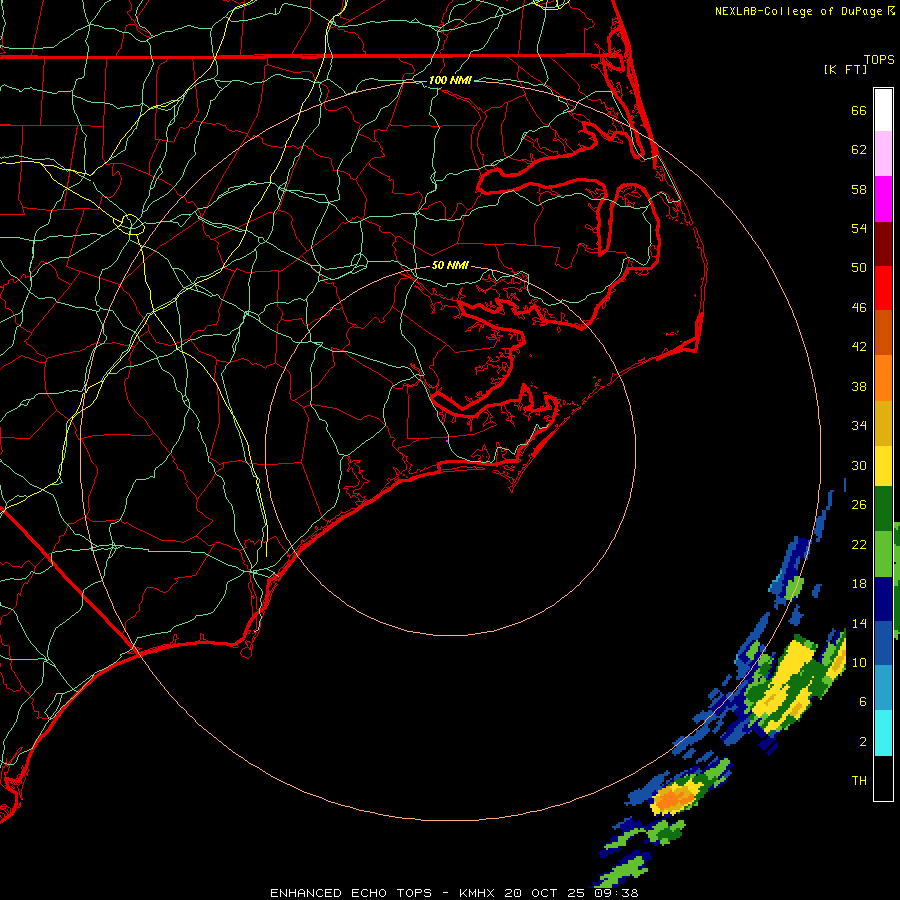Click the light green legend swatch
Screen dimensions: 900x900
tap(883, 554)
